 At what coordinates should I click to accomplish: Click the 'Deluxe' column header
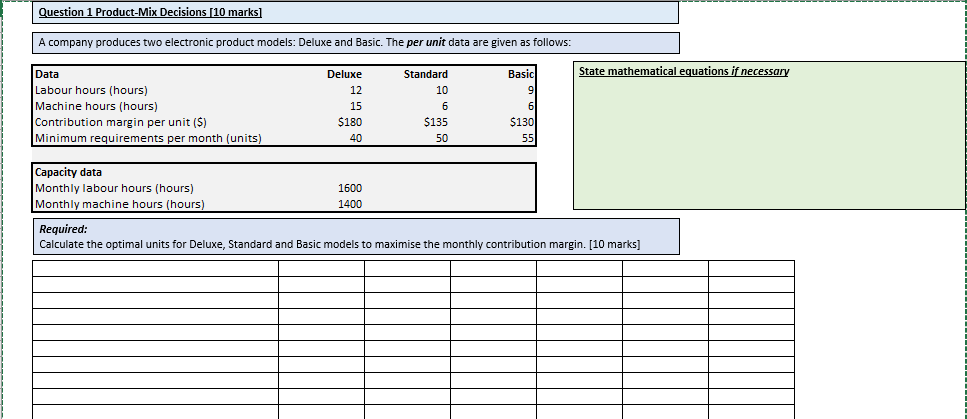[x=344, y=74]
